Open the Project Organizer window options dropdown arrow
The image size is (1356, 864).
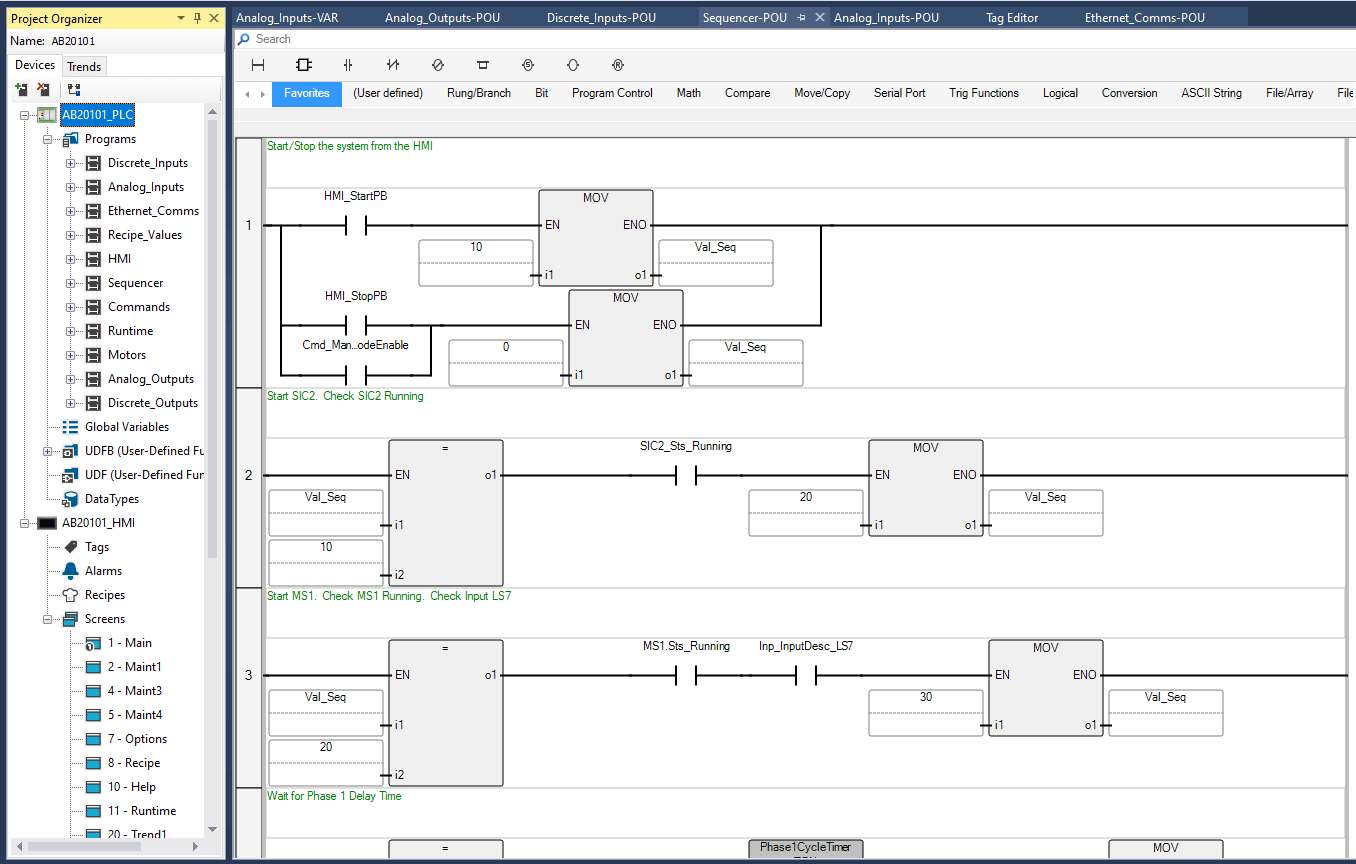[x=180, y=18]
